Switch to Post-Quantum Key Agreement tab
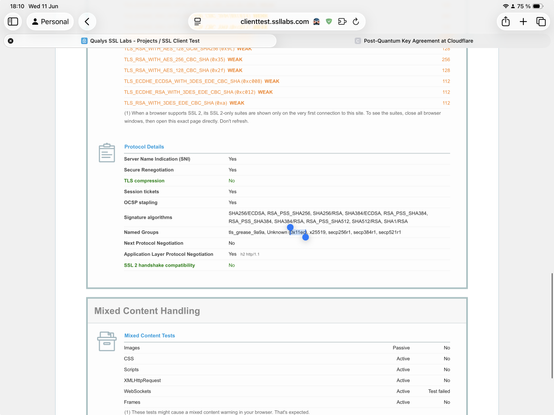554x415 pixels. 414,41
